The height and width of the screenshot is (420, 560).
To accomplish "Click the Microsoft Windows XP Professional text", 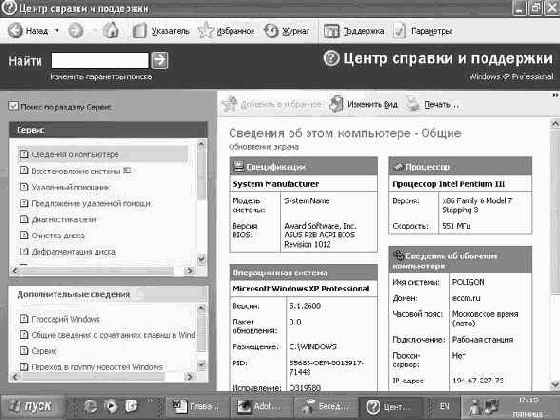I will point(300,288).
